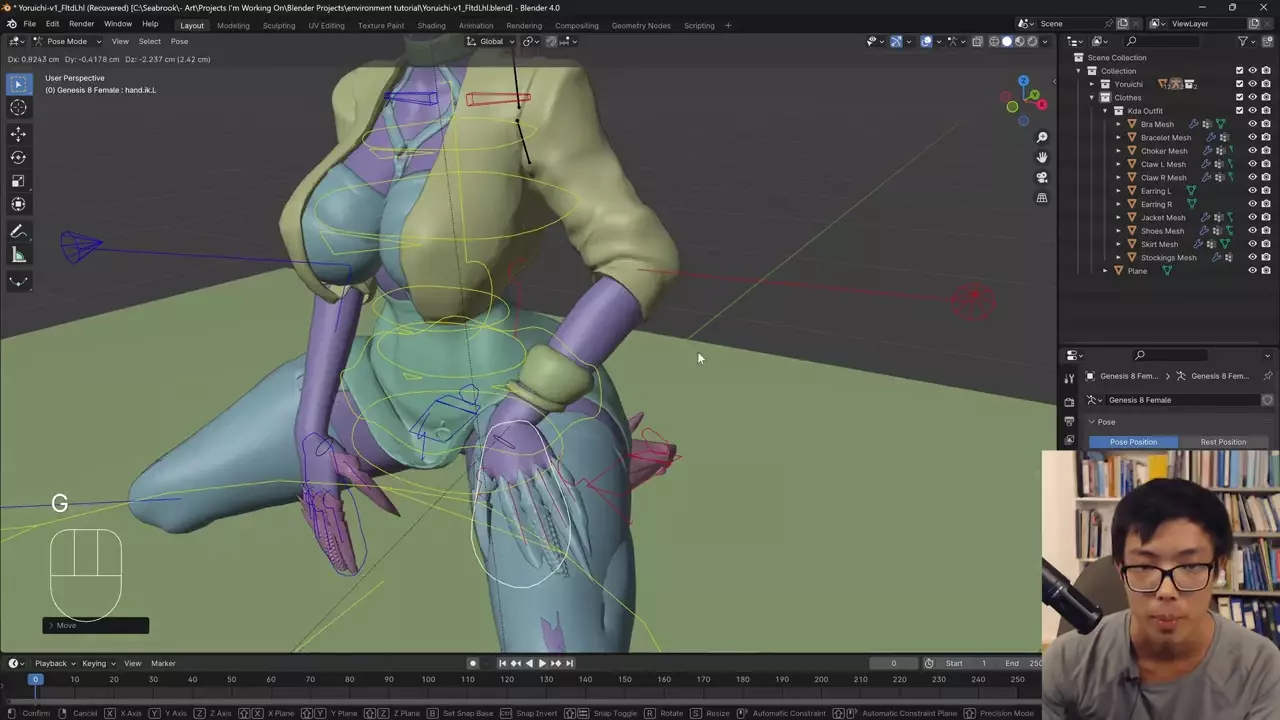Open the Keying popover in the timeline
The width and height of the screenshot is (1280, 720).
pos(98,663)
